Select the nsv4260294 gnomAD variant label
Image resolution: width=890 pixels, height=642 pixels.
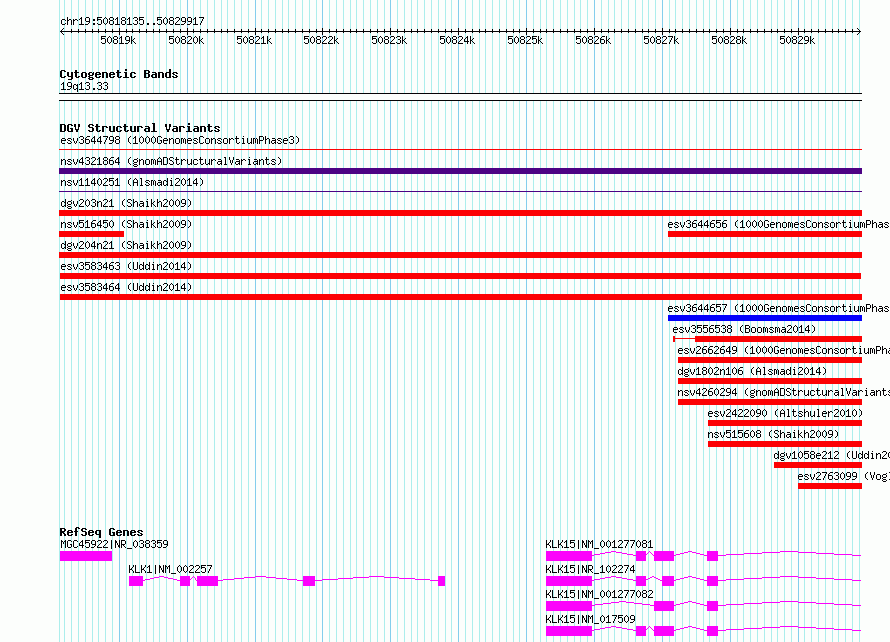[x=783, y=392]
